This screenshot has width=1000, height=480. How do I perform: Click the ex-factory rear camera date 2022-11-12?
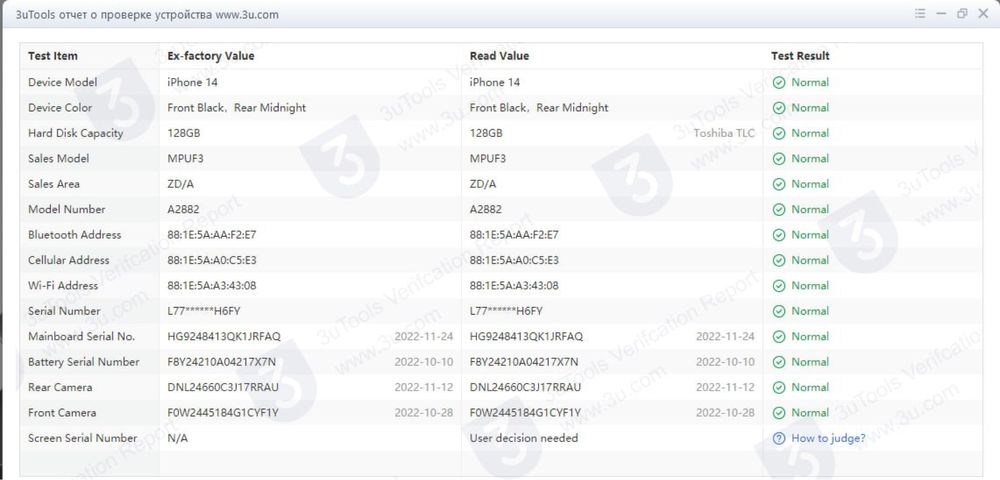click(x=423, y=388)
